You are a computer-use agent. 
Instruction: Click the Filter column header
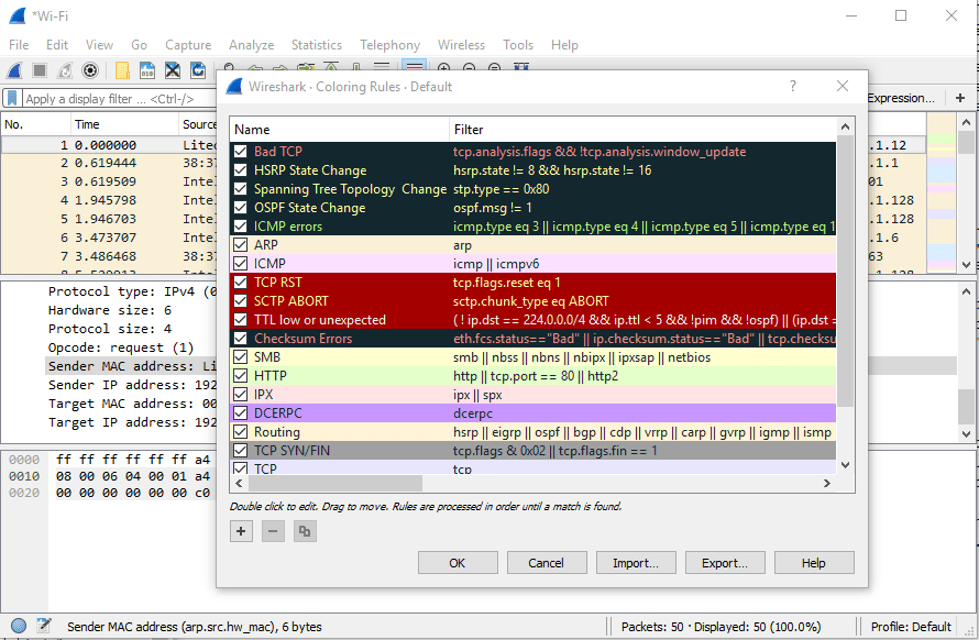coord(468,129)
